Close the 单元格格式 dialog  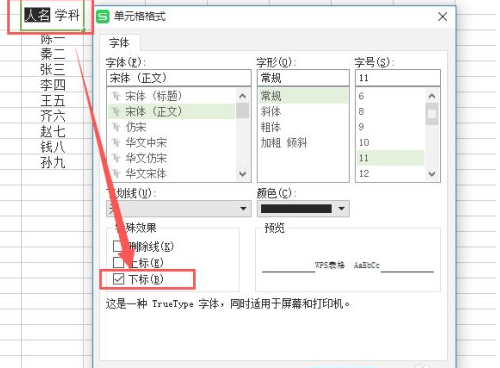(442, 17)
